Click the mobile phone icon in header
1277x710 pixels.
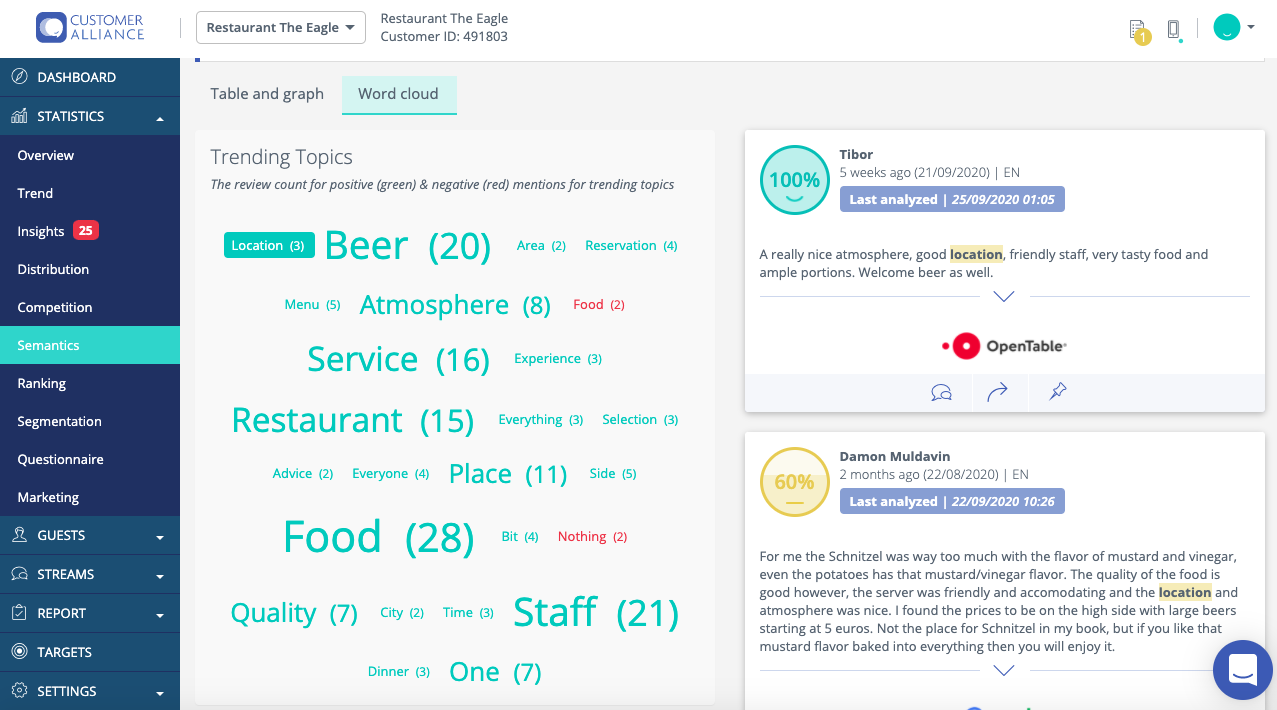(1175, 30)
